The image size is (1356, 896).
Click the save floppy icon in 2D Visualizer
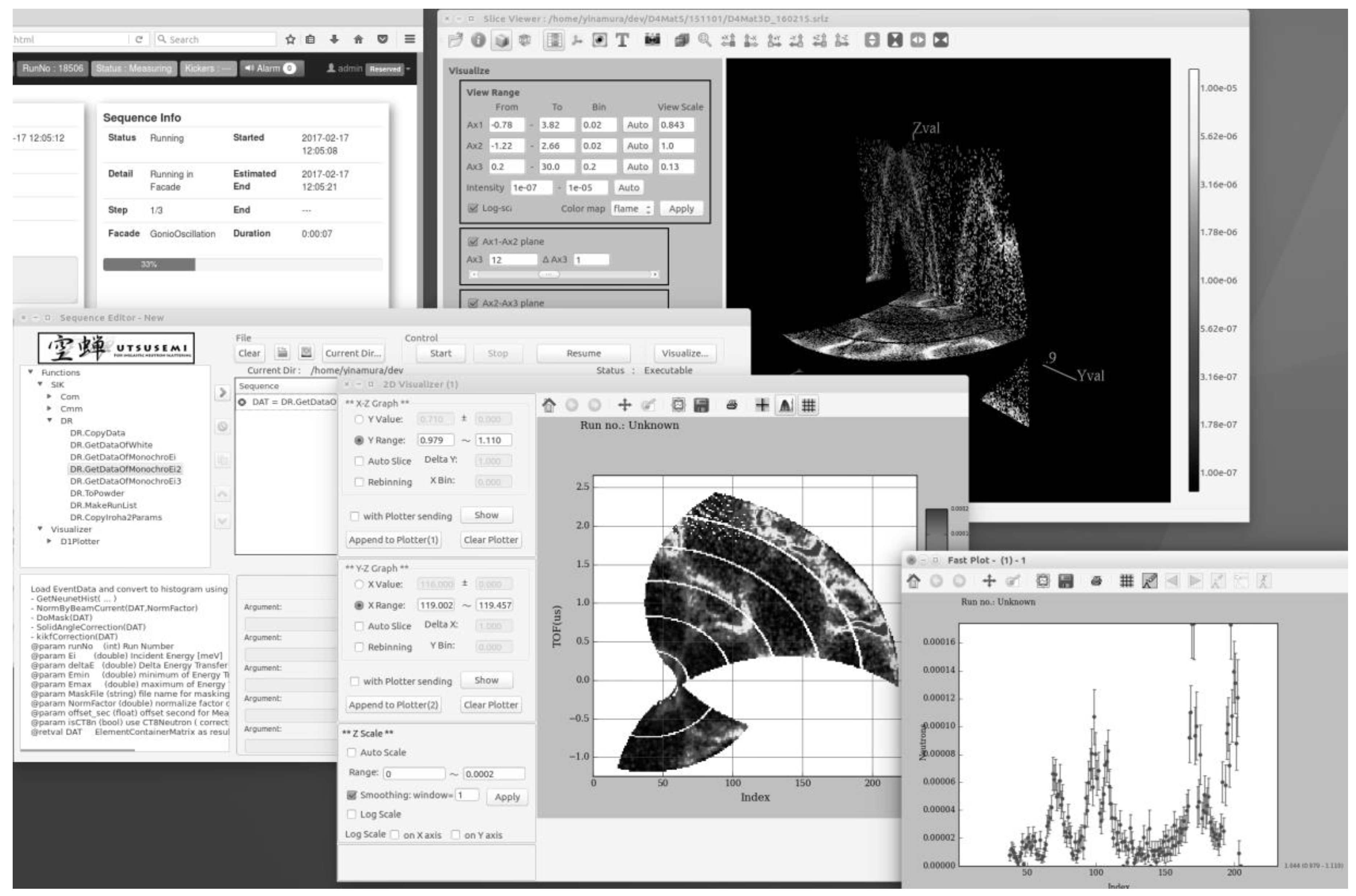click(701, 406)
